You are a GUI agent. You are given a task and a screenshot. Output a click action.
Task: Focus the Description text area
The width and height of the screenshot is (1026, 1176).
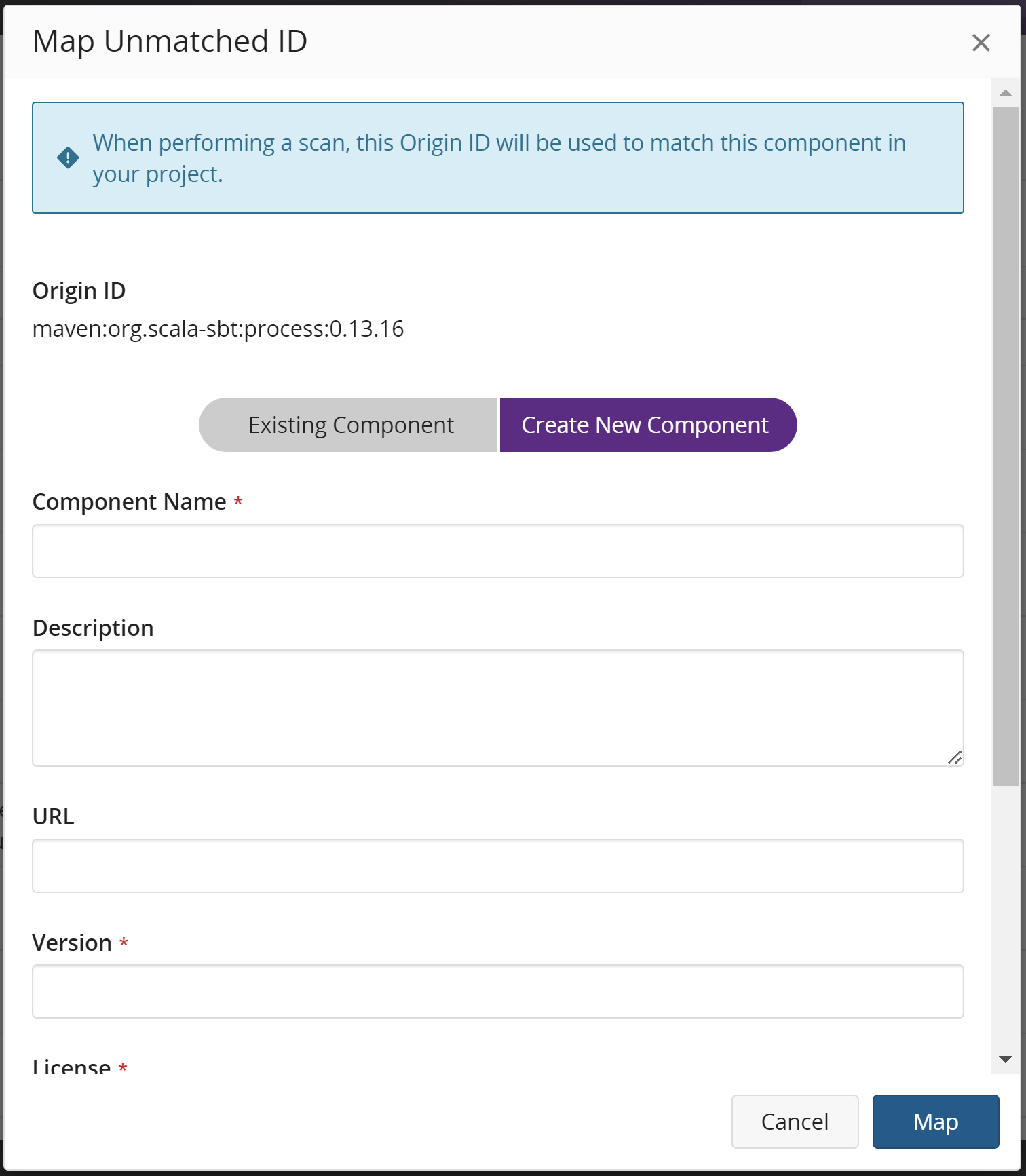tap(497, 708)
